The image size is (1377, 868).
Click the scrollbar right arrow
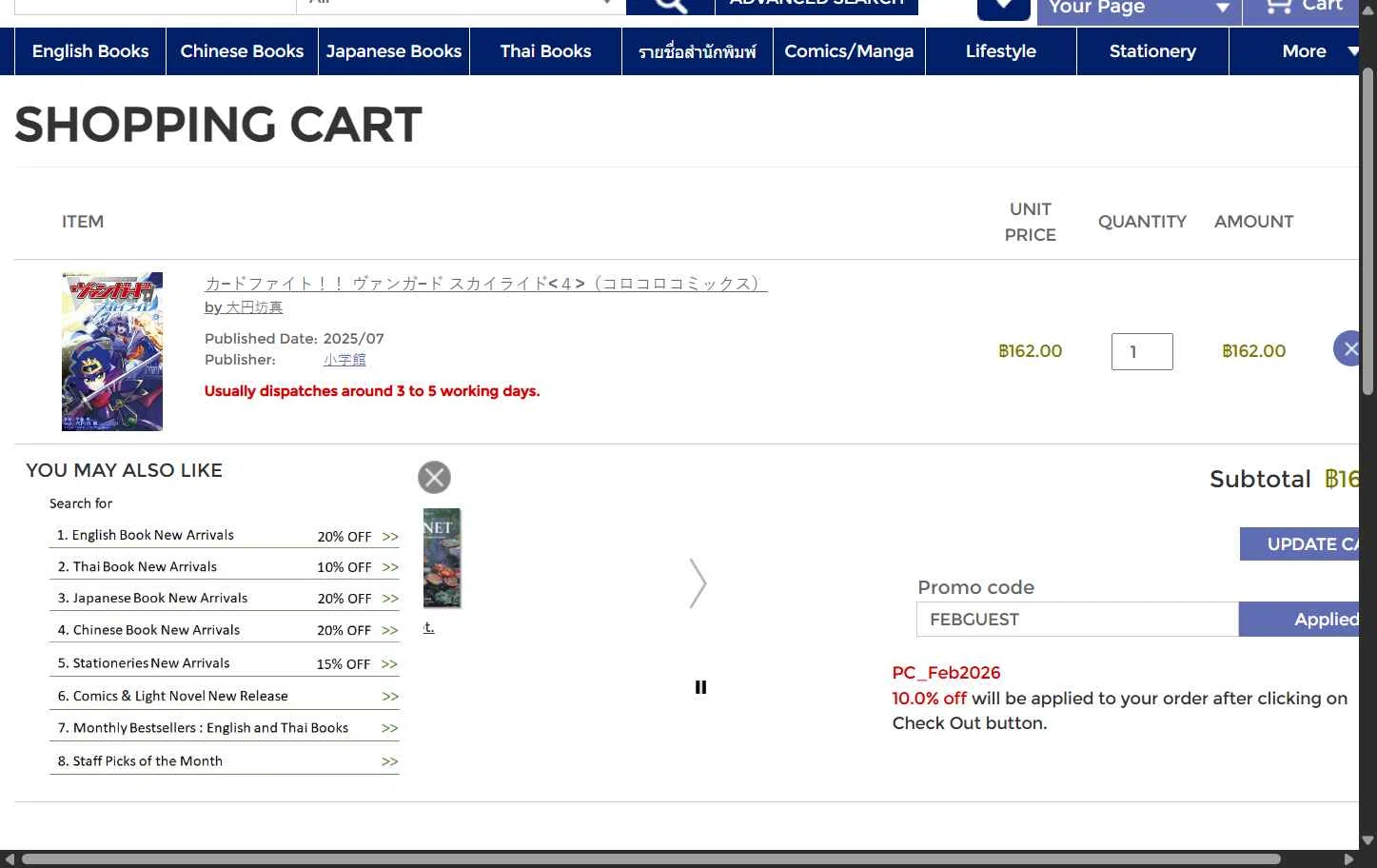(1348, 859)
